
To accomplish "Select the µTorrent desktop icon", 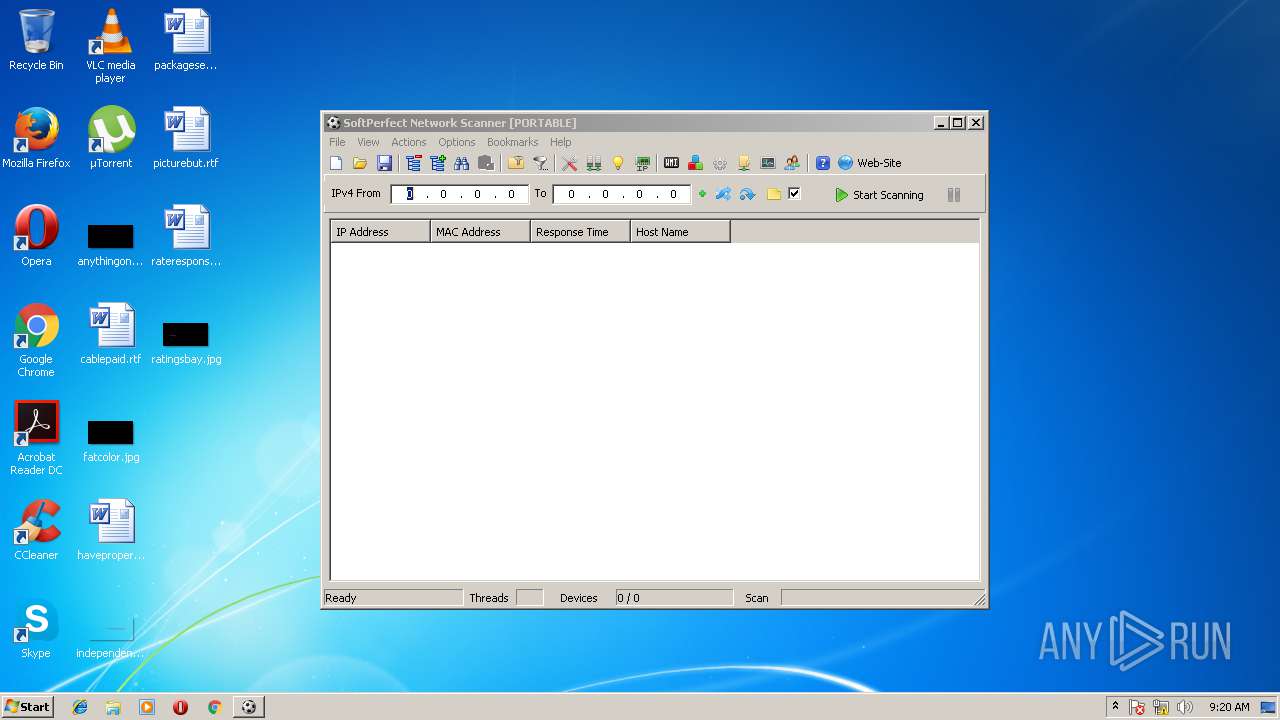I will tap(111, 138).
